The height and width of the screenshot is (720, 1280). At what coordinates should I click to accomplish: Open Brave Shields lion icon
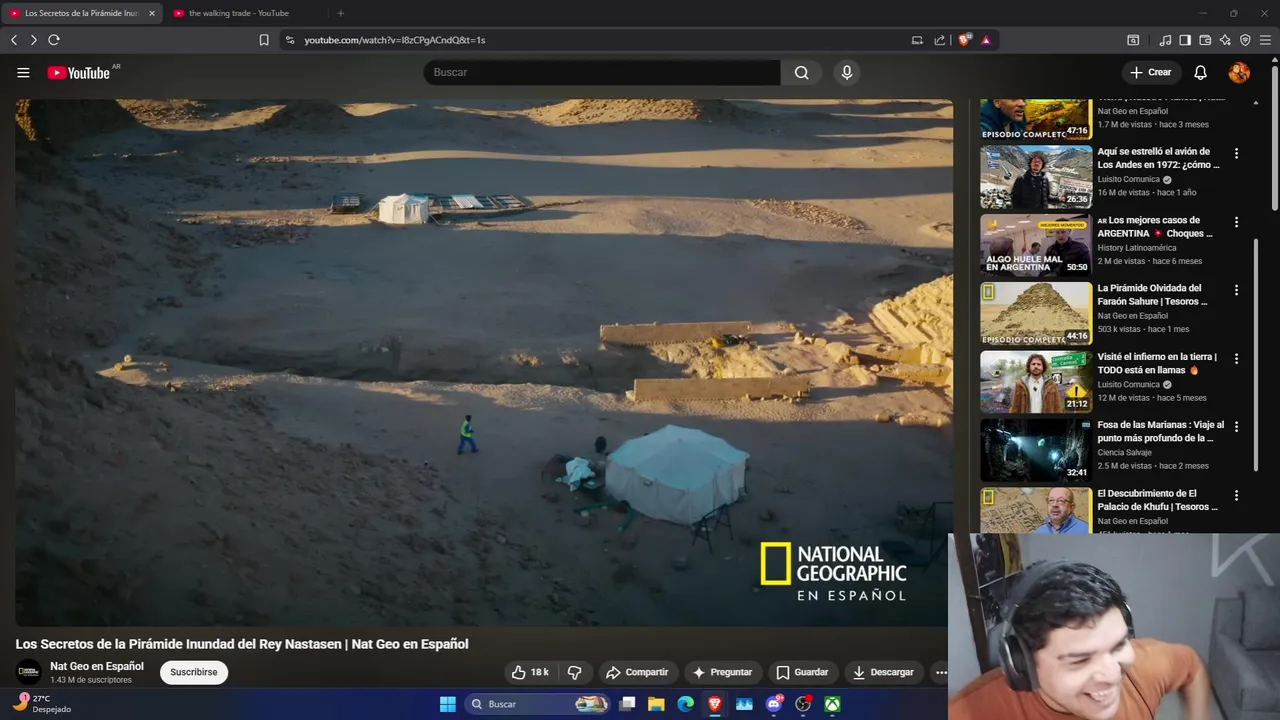point(964,40)
